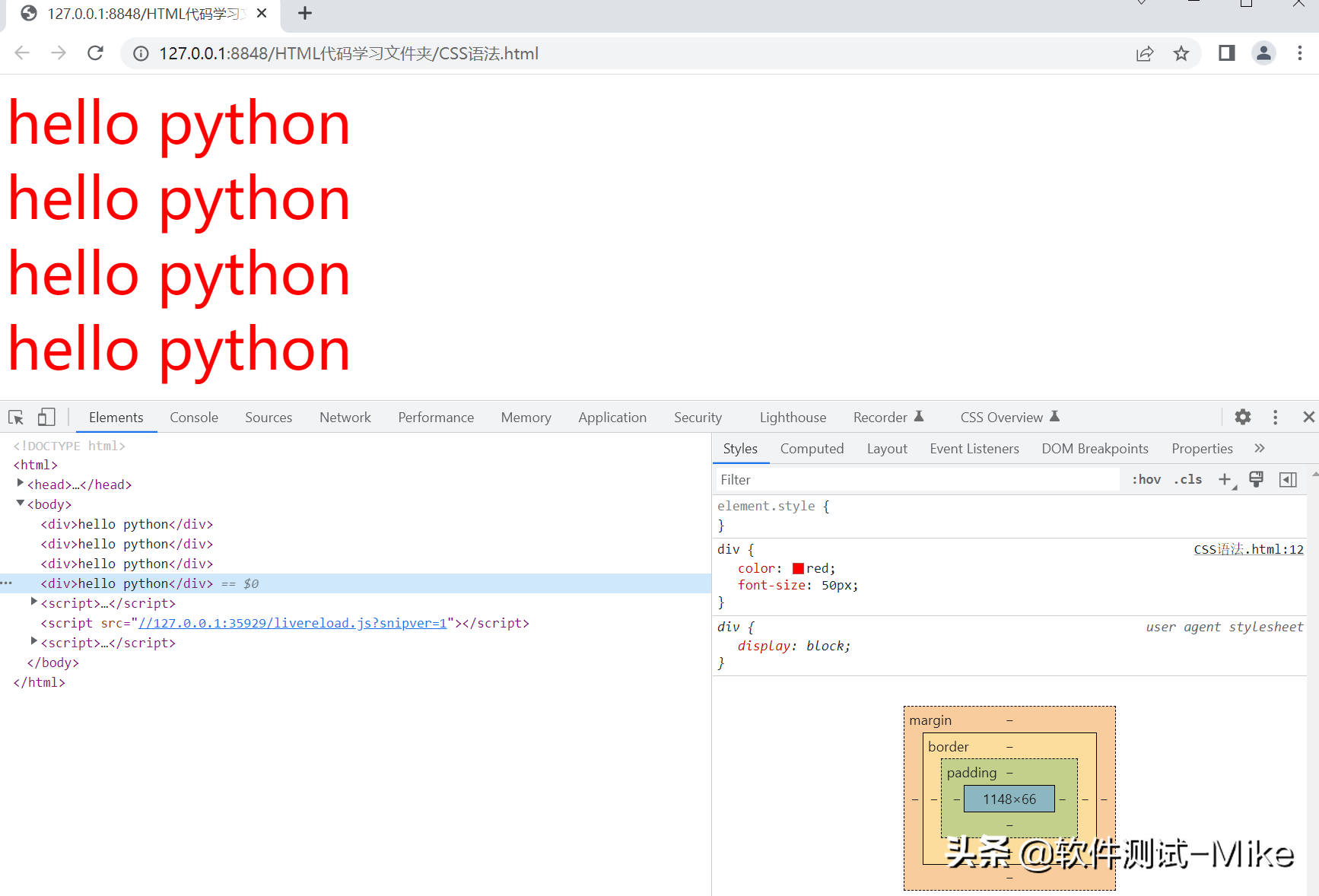The width and height of the screenshot is (1319, 896).
Task: Select the Computed sidebar tab
Action: (x=812, y=449)
